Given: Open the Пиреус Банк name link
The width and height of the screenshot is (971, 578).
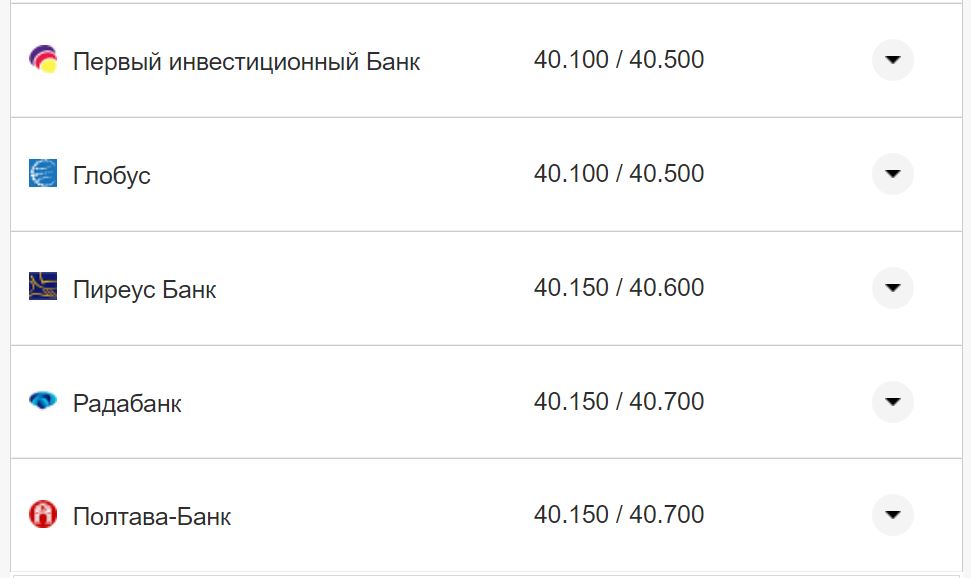Looking at the screenshot, I should click(143, 288).
